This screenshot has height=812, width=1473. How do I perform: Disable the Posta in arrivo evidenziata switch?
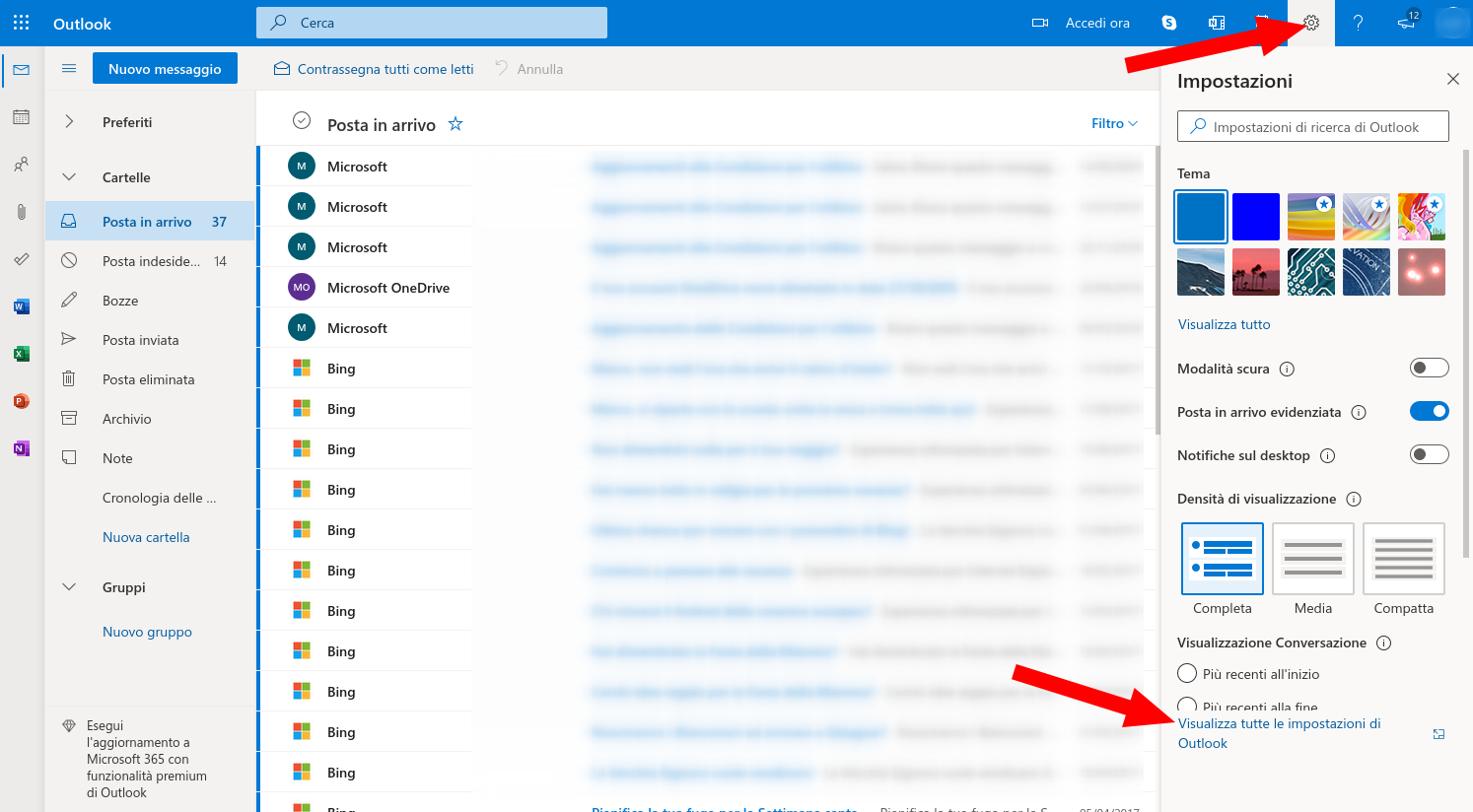[1430, 411]
